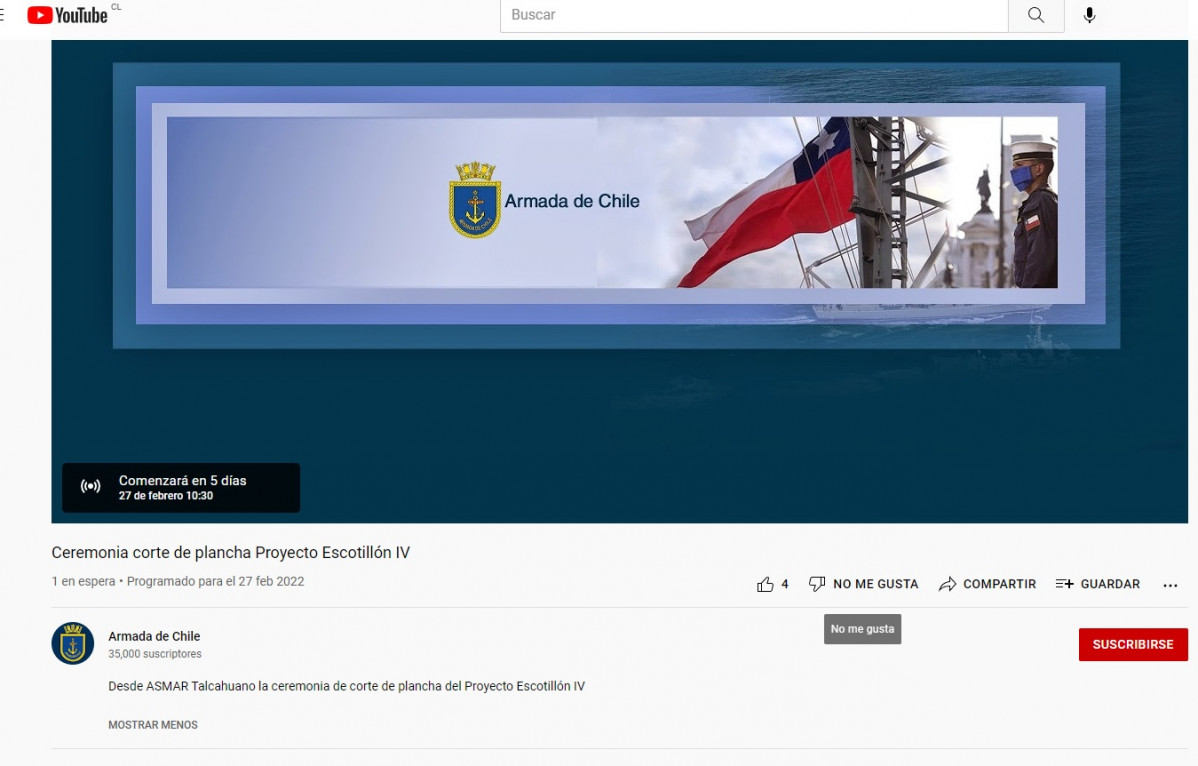The height and width of the screenshot is (766, 1198).
Task: Click the Armada de Chile banner thumbnail
Action: pyautogui.click(x=612, y=202)
